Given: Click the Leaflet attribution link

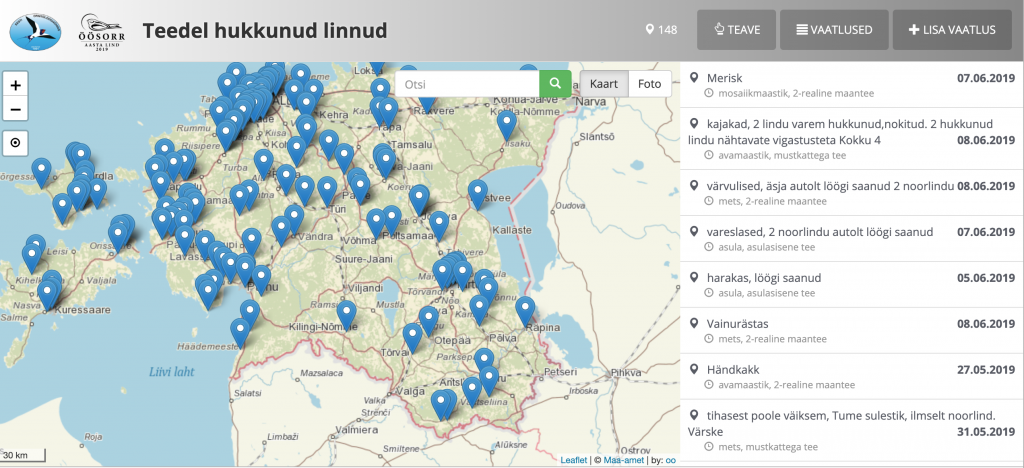Looking at the screenshot, I should pos(574,460).
